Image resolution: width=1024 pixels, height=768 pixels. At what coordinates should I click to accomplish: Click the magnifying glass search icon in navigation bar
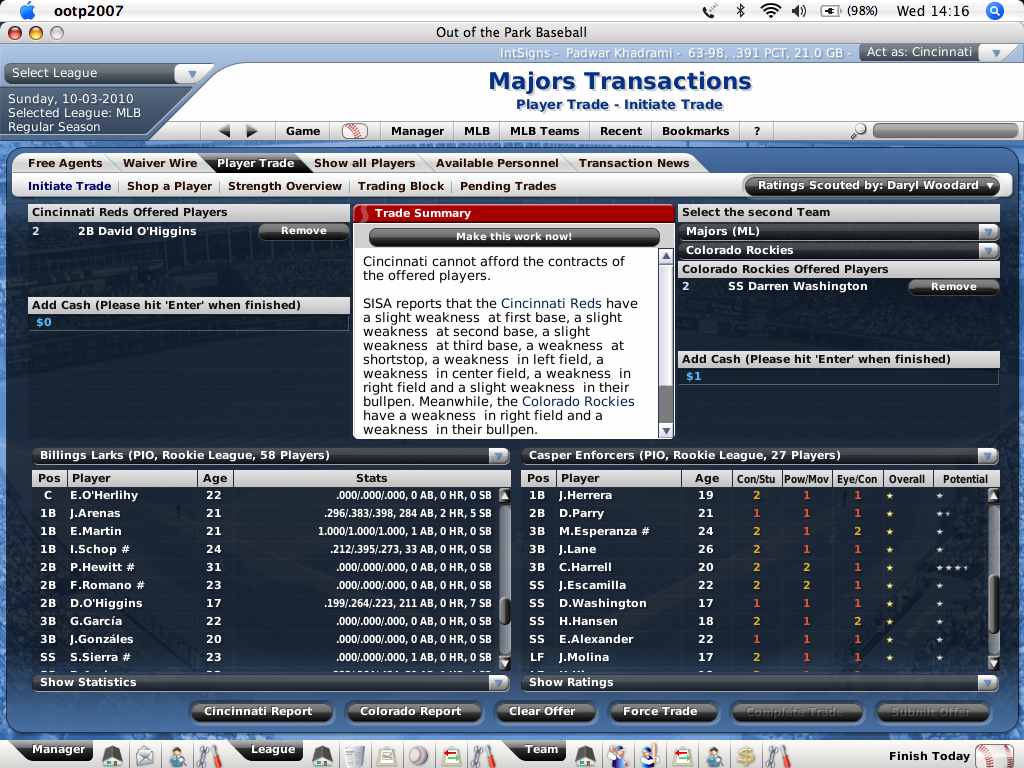coord(858,131)
